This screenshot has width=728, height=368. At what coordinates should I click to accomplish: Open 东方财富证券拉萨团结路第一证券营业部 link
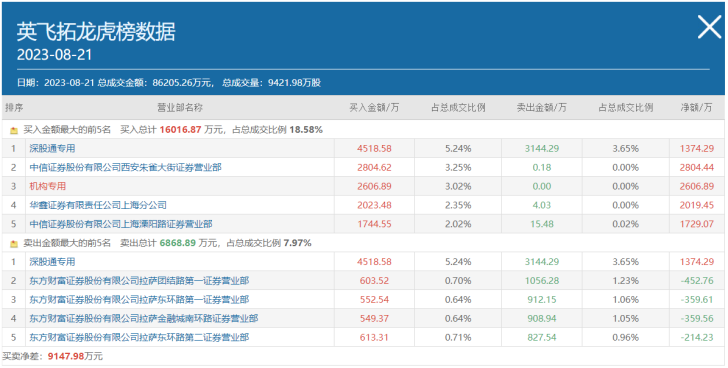tap(139, 281)
